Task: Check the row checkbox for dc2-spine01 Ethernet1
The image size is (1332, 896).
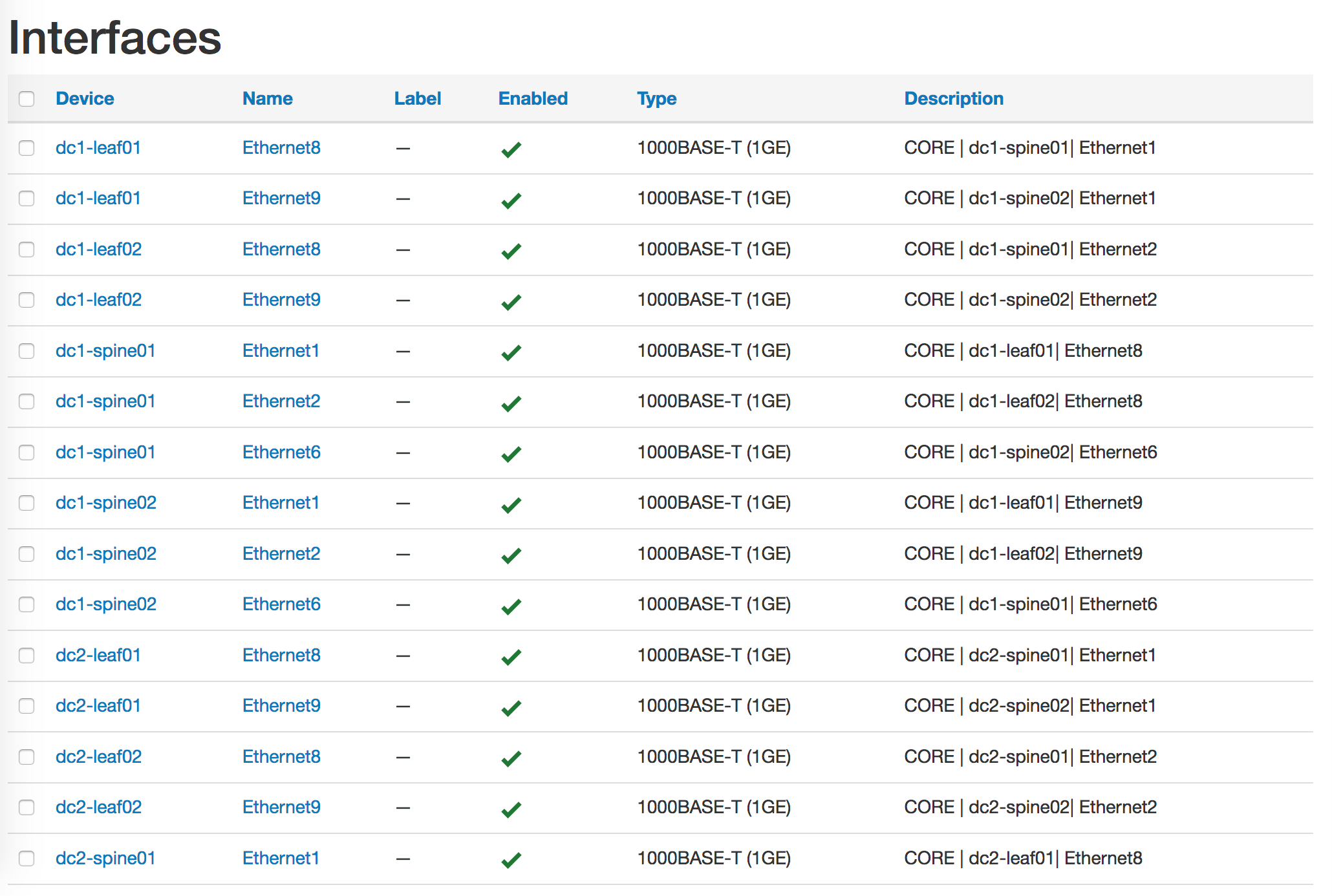Action: click(27, 859)
